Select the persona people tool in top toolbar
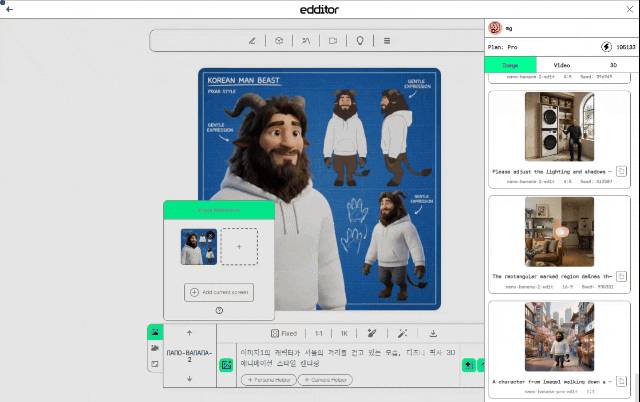Screen dimensions: 640x402 (306, 41)
